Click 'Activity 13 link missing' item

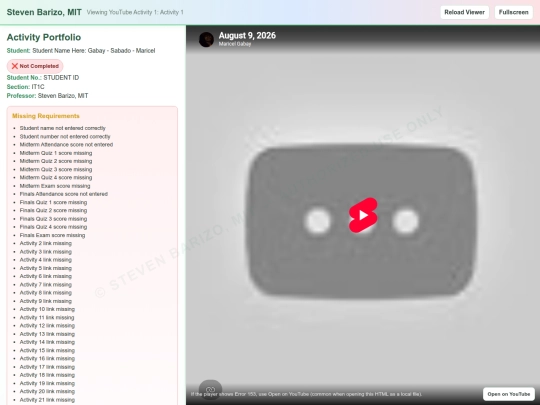point(47,334)
